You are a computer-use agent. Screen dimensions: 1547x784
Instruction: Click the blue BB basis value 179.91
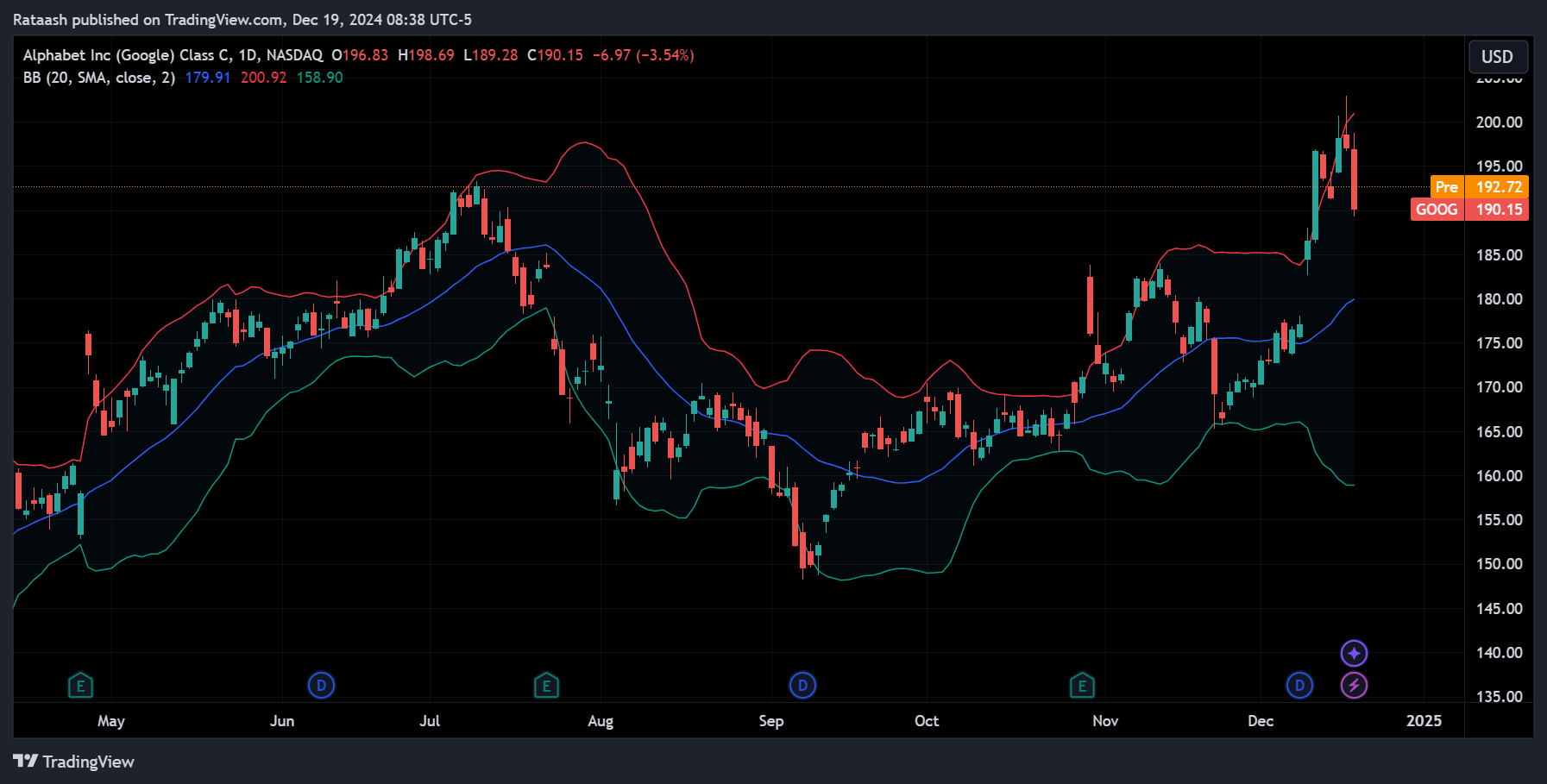pyautogui.click(x=208, y=78)
